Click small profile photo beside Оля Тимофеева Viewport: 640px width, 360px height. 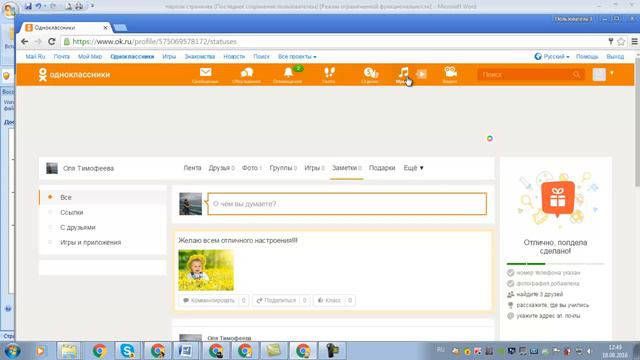click(52, 168)
